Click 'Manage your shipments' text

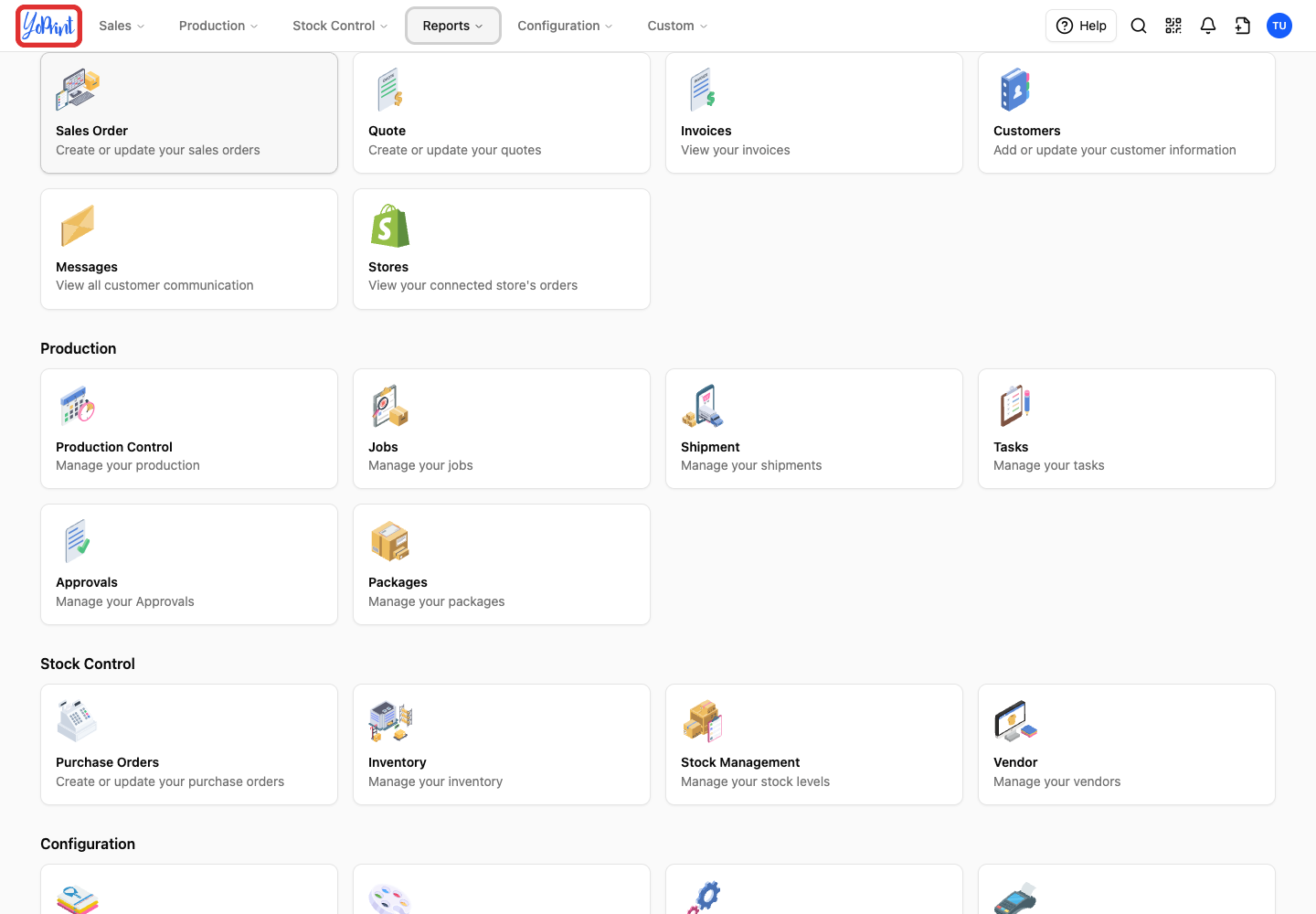tap(751, 465)
